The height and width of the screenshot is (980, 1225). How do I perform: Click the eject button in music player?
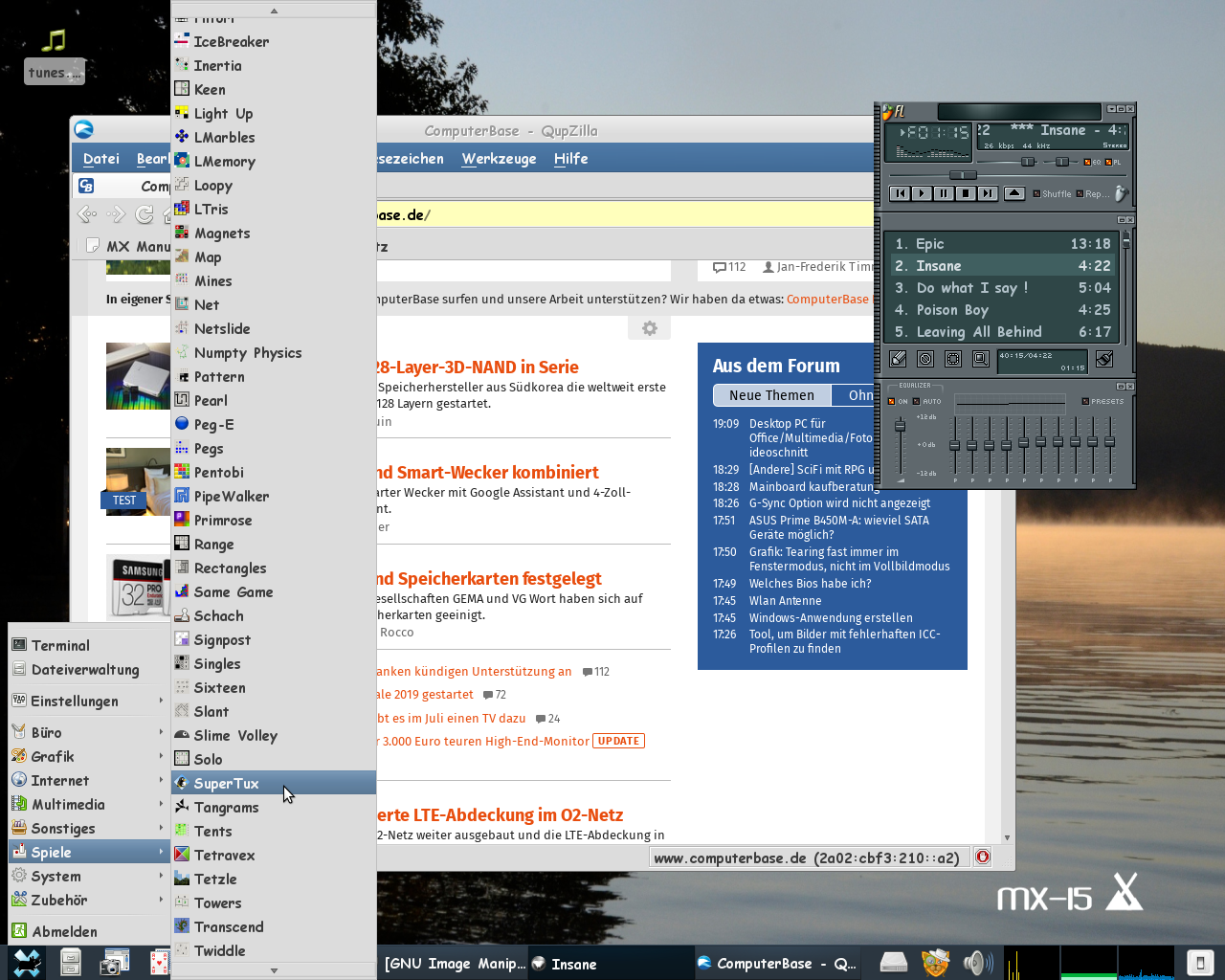click(x=1014, y=193)
